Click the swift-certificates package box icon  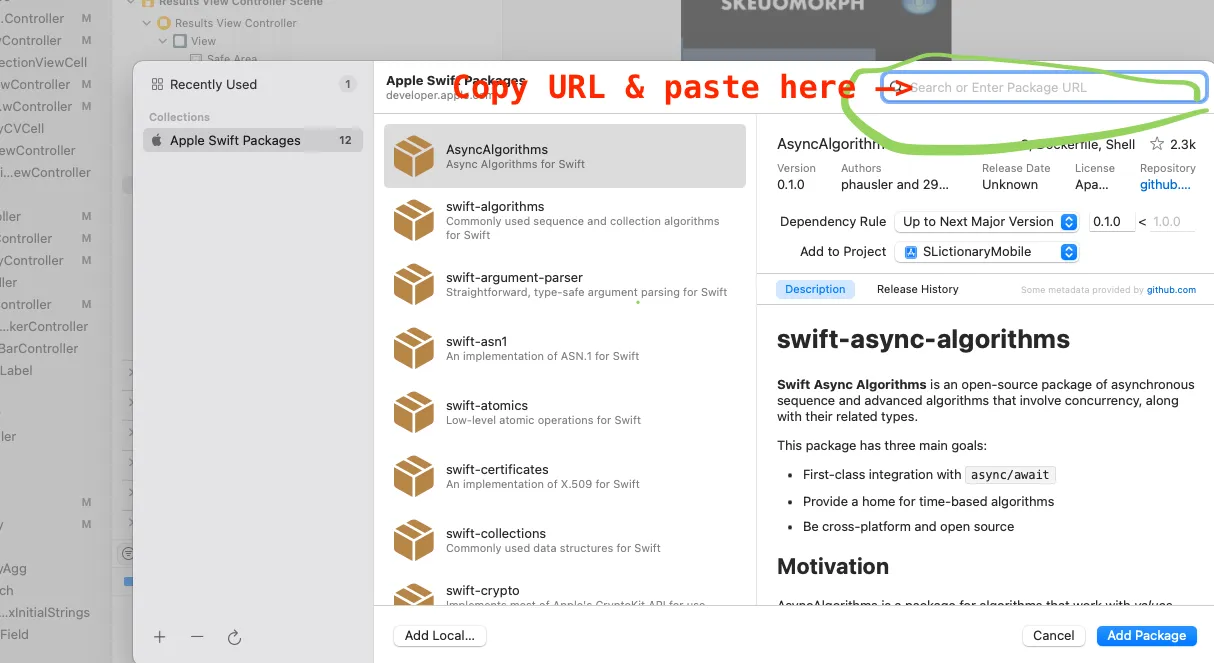tap(413, 476)
